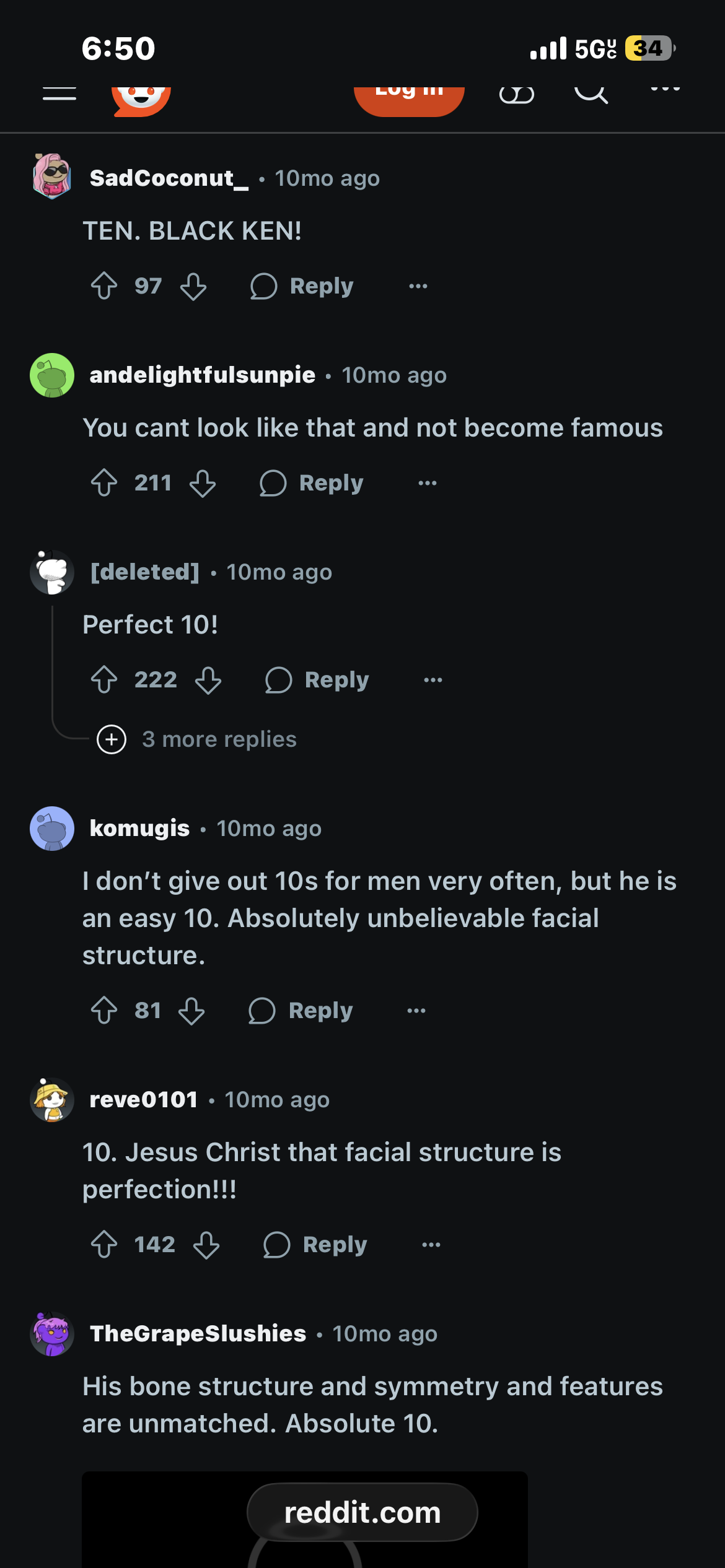Upvote reve0101's comment
The height and width of the screenshot is (1568, 725).
pos(104,1245)
